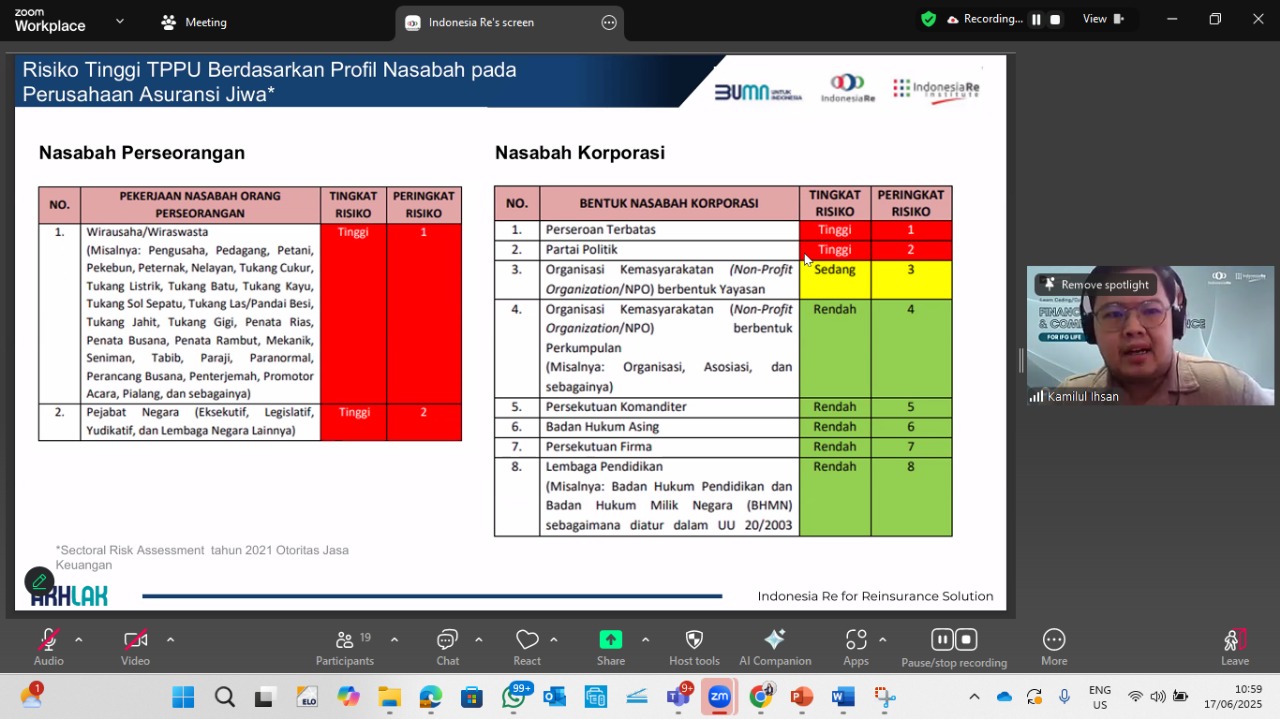The image size is (1280, 719).
Task: Click the green Share screen icon
Action: 611,640
